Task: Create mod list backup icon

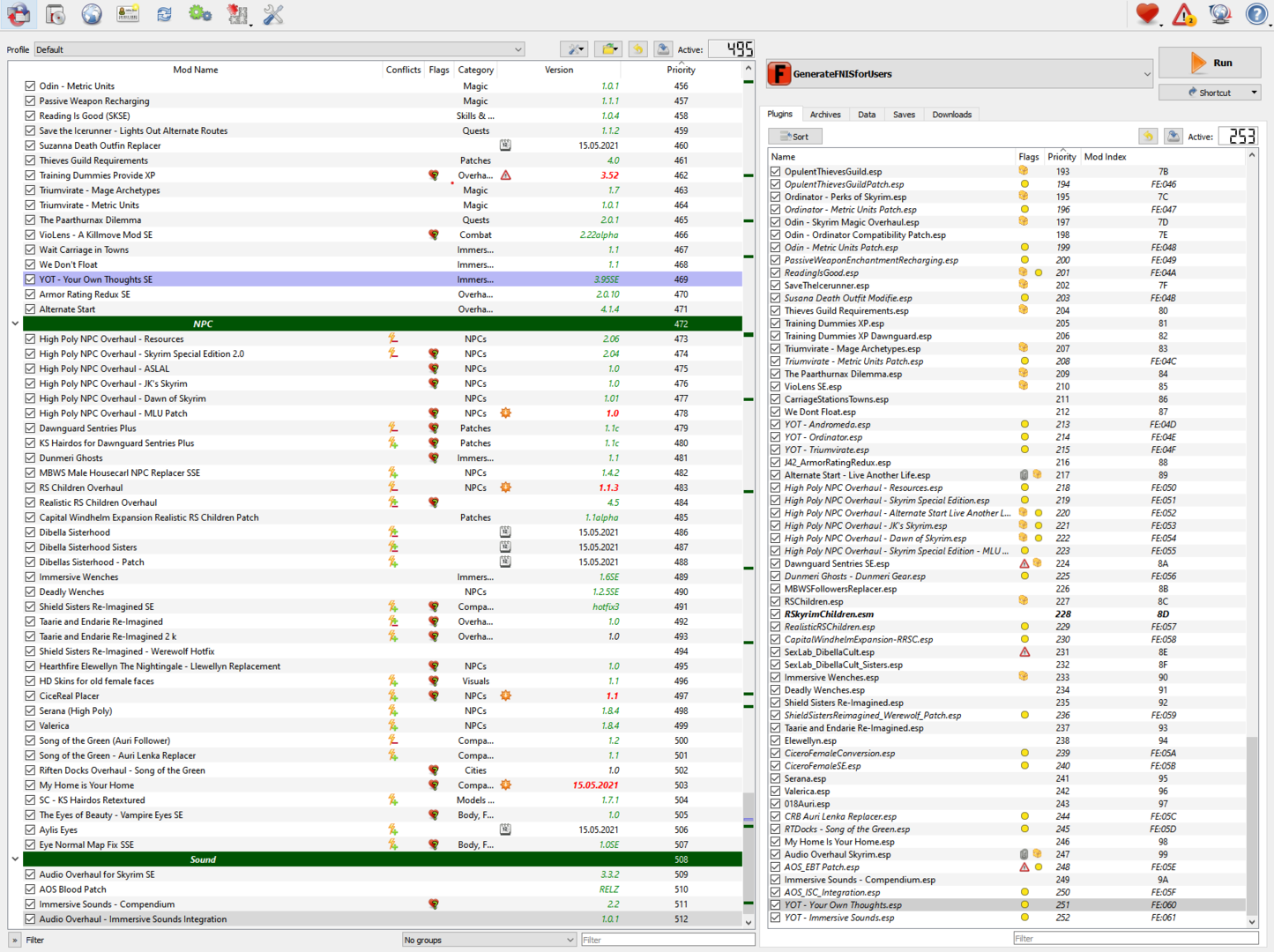Action: coord(663,49)
